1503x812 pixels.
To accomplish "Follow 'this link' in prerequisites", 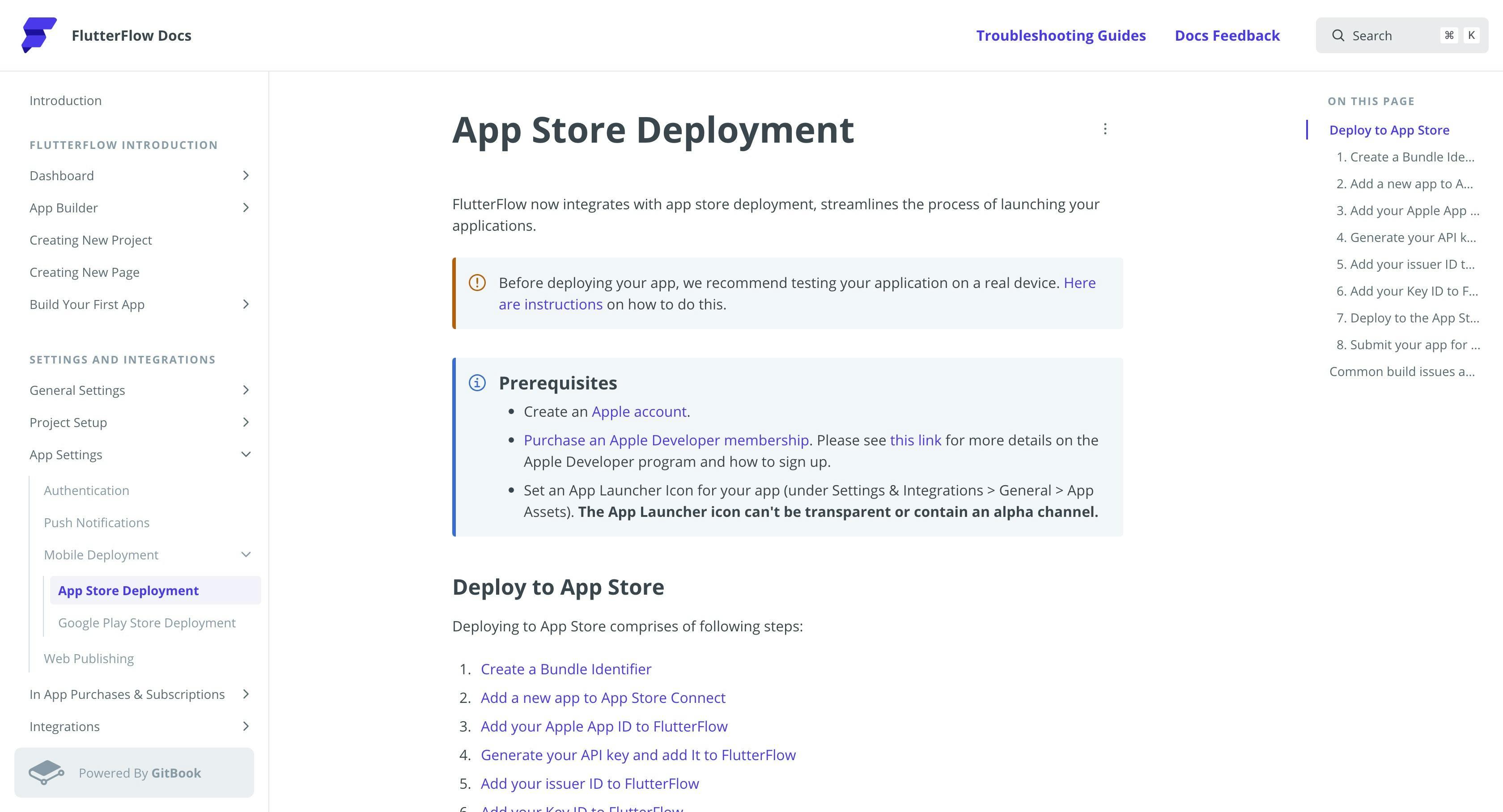I will (x=916, y=440).
